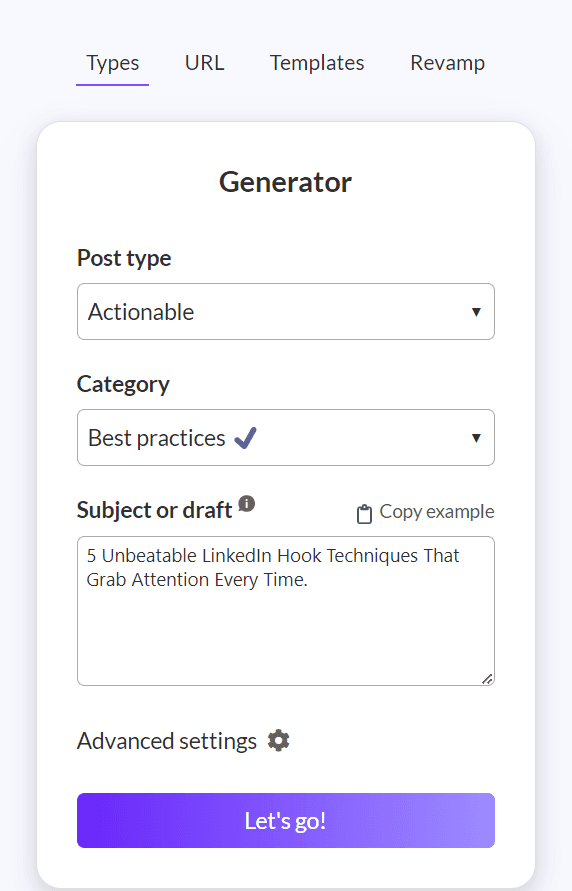Select the Revamp tab
The image size is (572, 891).
(448, 63)
